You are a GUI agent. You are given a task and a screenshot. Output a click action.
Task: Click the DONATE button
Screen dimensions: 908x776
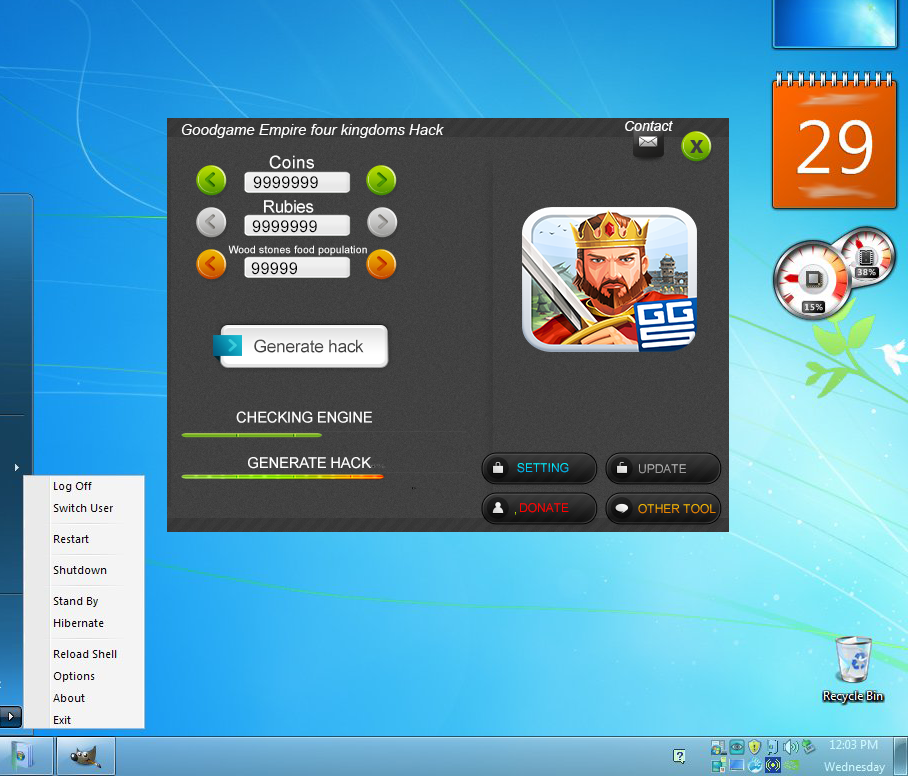(x=539, y=508)
